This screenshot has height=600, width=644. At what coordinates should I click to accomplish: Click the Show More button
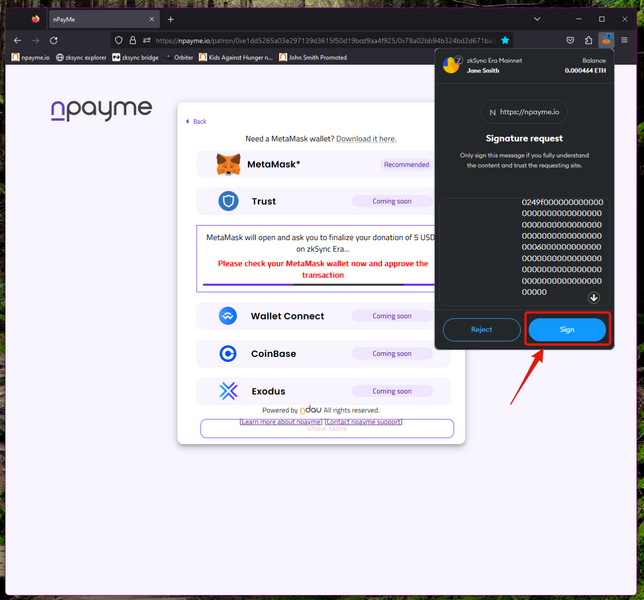pyautogui.click(x=327, y=429)
